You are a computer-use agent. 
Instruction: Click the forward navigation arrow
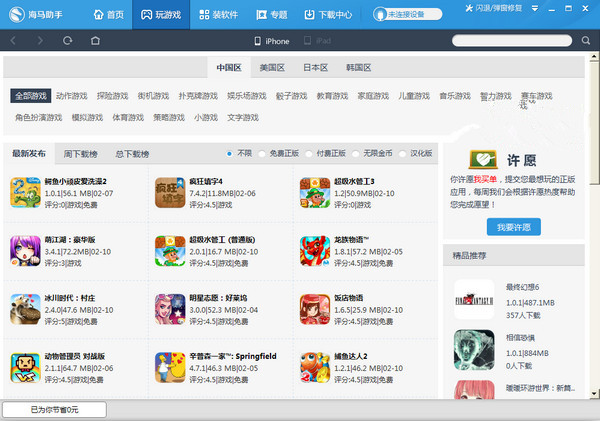(40, 41)
